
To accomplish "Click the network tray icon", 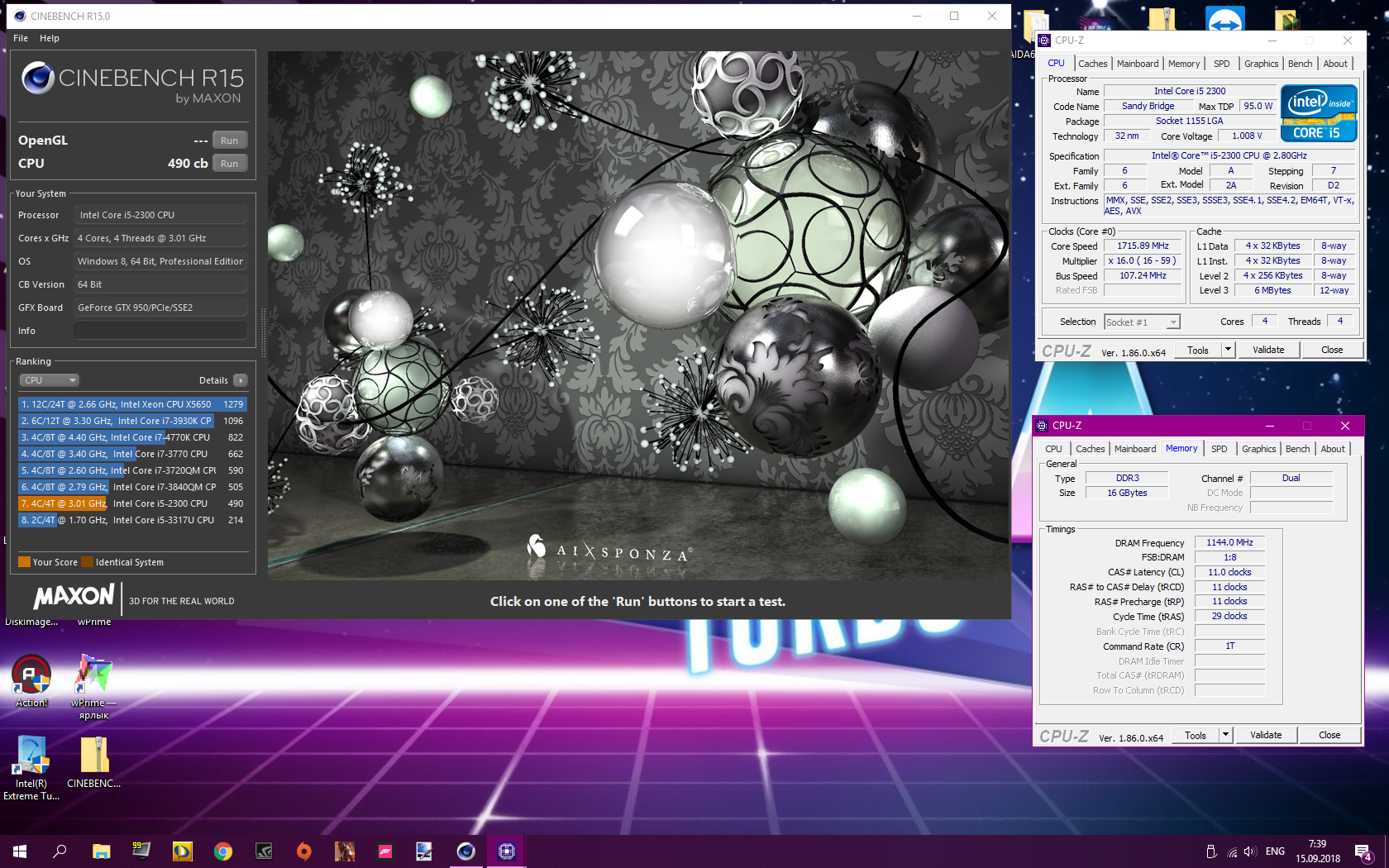I will (1232, 851).
